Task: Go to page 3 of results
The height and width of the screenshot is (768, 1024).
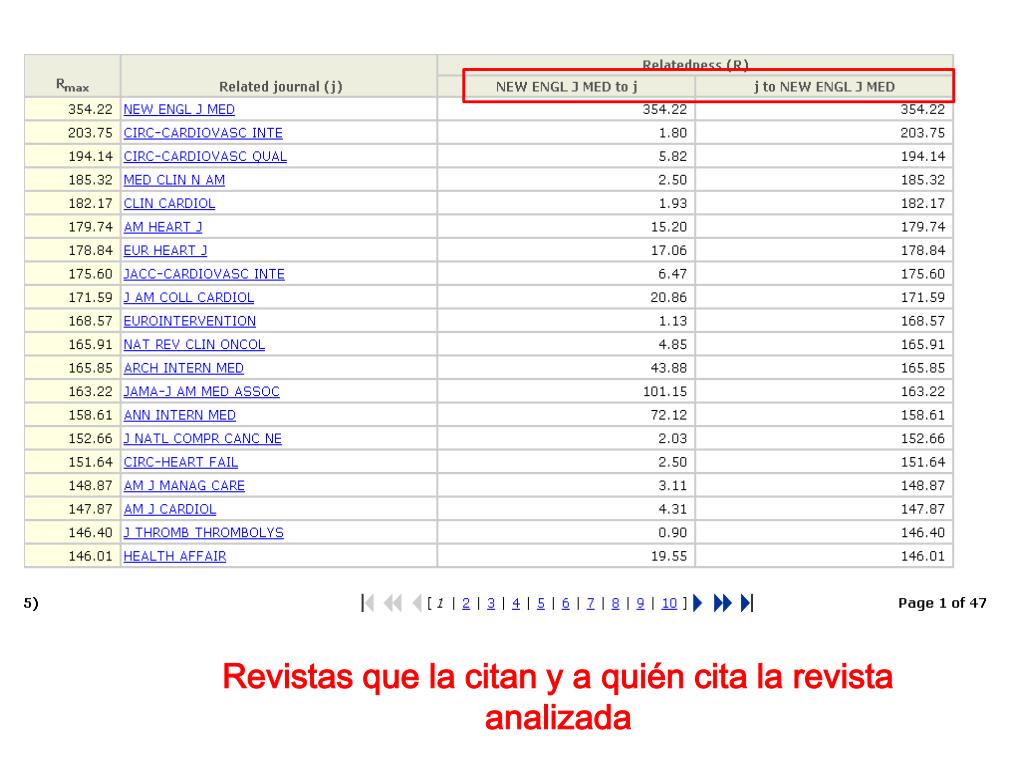Action: click(x=490, y=603)
